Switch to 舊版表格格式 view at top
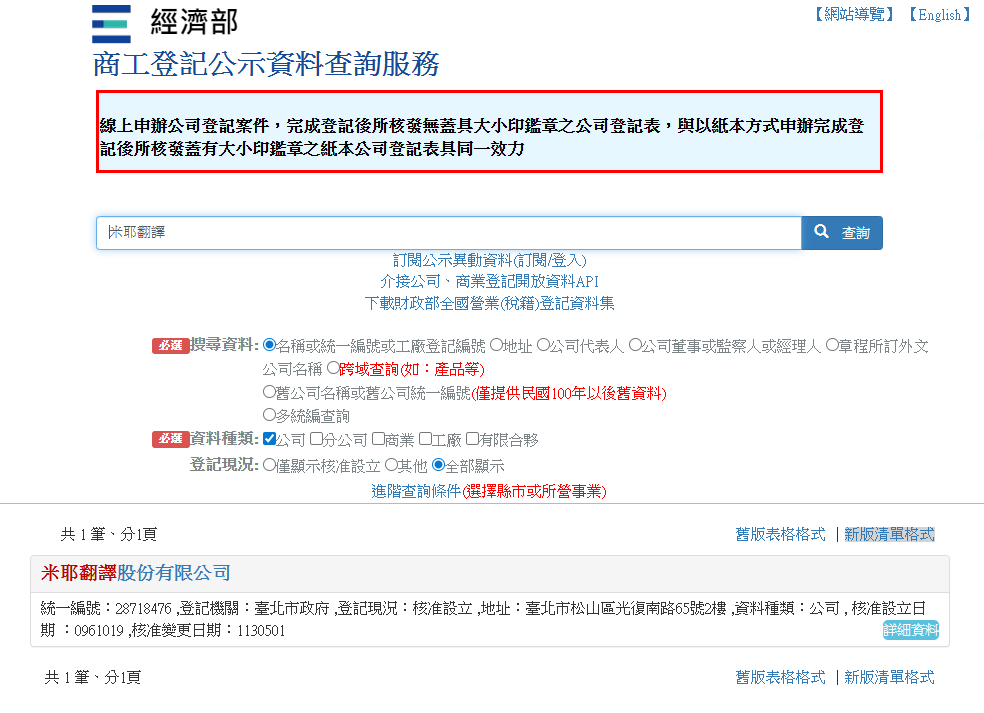Image resolution: width=984 pixels, height=713 pixels. coord(780,534)
